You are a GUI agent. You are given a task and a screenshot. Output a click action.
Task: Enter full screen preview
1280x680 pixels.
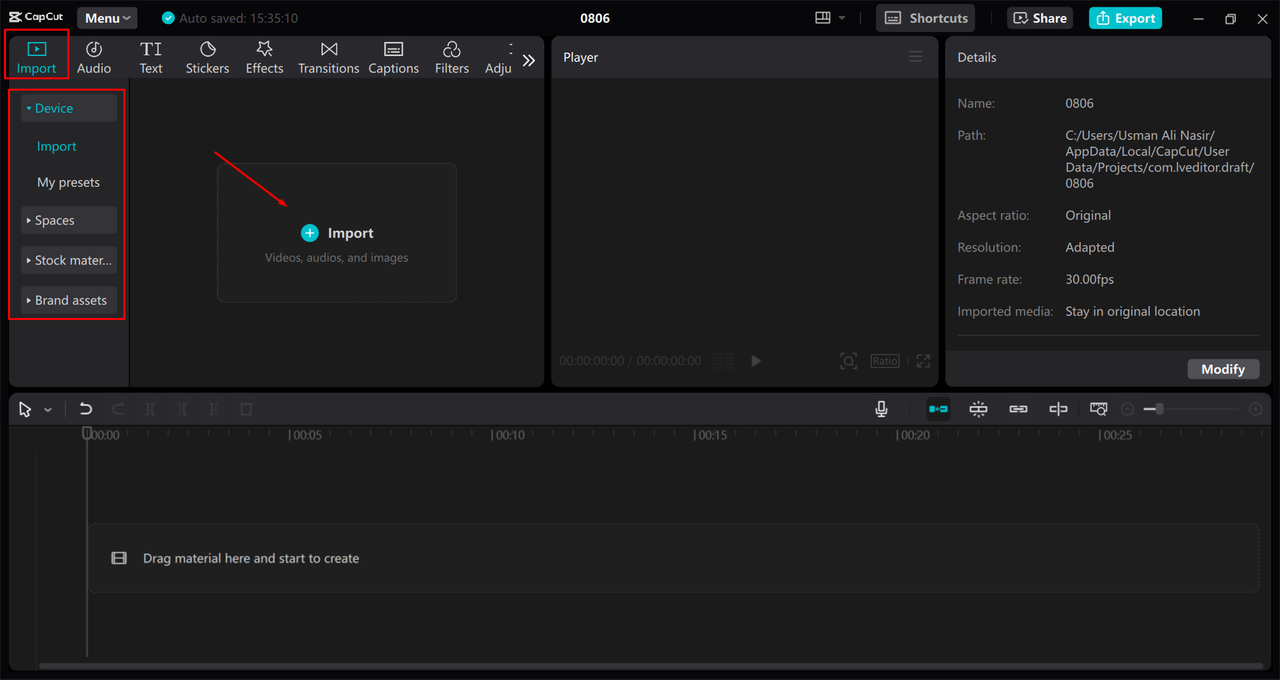(x=923, y=361)
